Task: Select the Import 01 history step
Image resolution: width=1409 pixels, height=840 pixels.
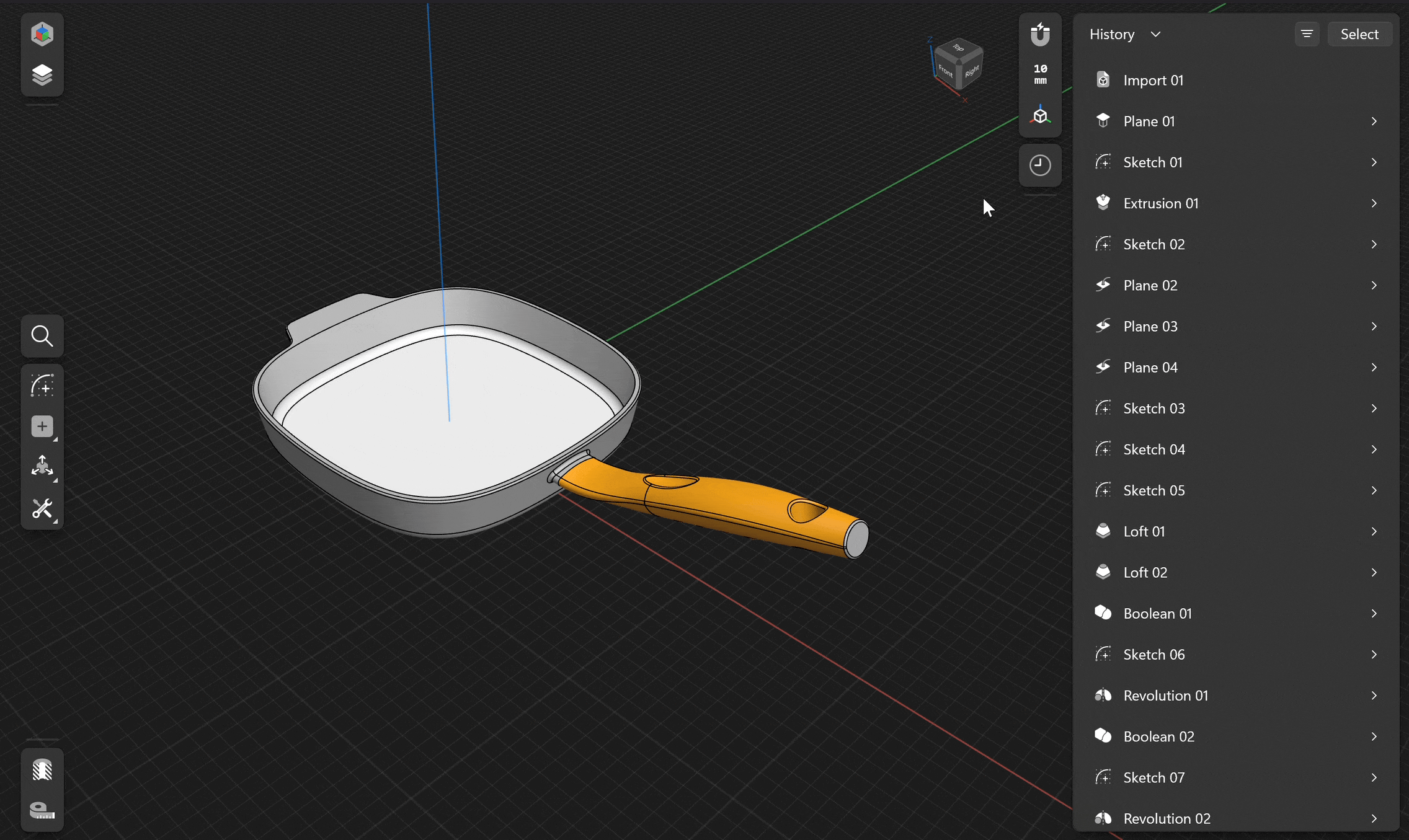Action: coord(1235,80)
